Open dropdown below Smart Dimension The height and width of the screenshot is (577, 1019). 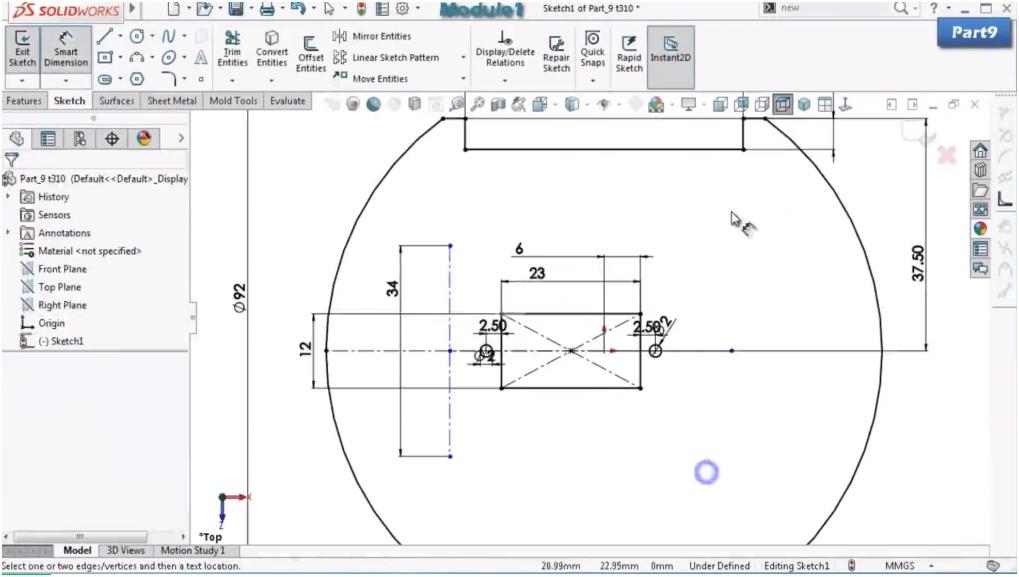pos(66,81)
